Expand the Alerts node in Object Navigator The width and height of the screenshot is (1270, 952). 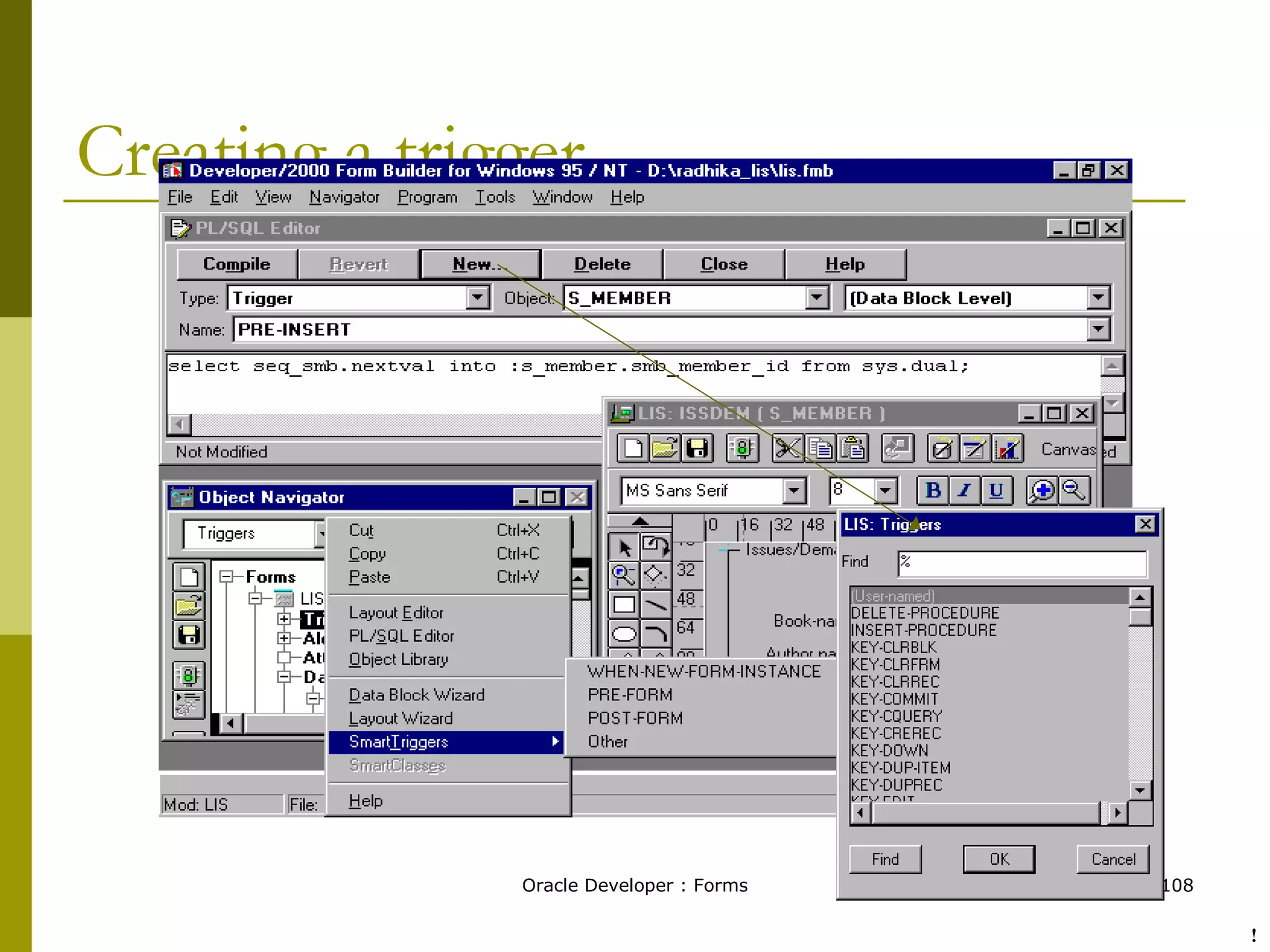point(284,638)
